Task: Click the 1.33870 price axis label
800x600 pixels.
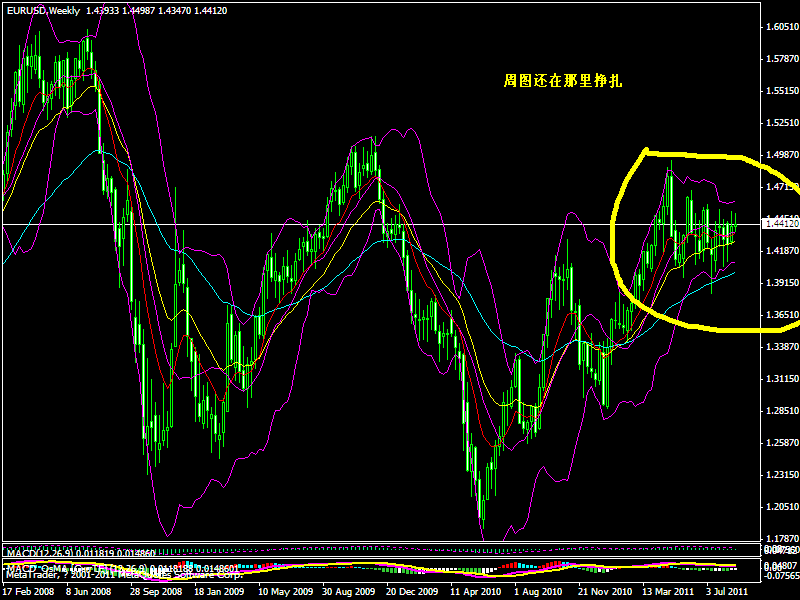Action: (x=782, y=347)
